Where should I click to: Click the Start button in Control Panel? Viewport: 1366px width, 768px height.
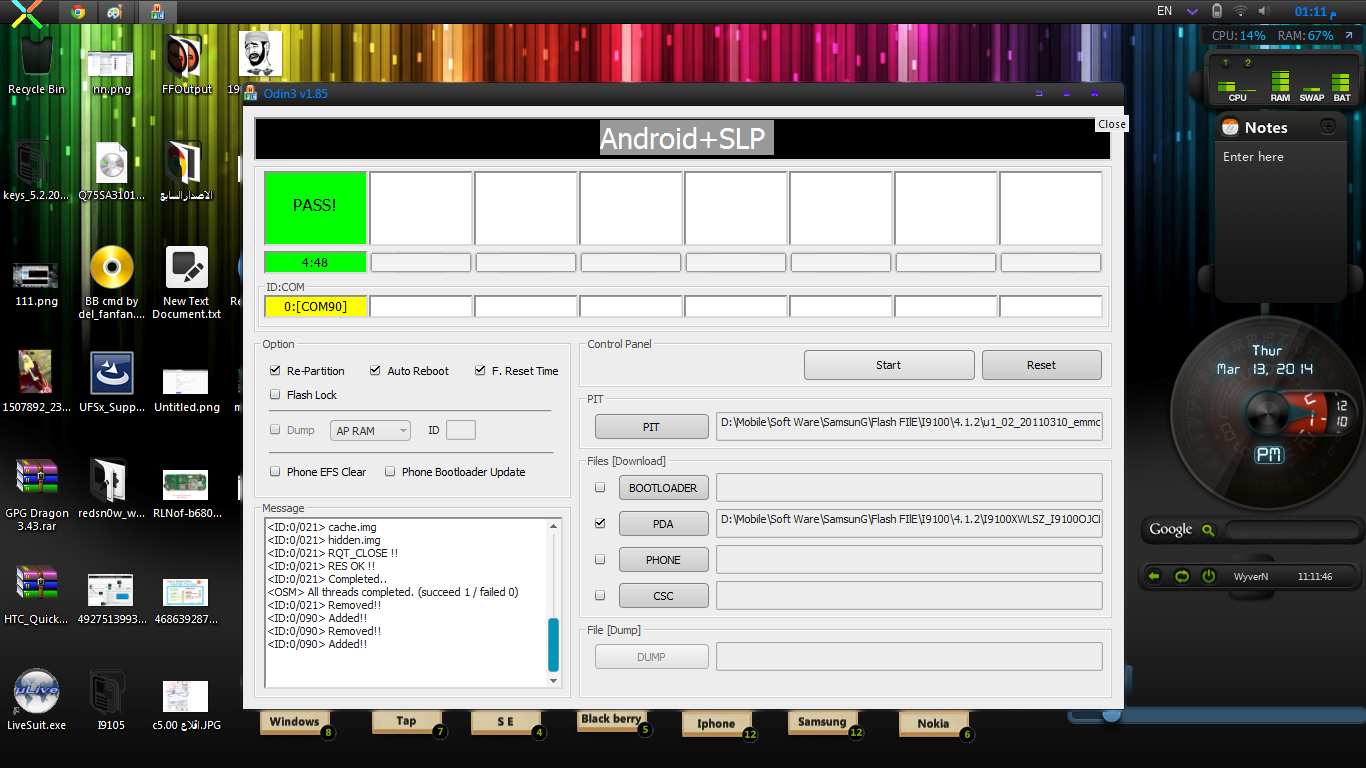[x=889, y=365]
